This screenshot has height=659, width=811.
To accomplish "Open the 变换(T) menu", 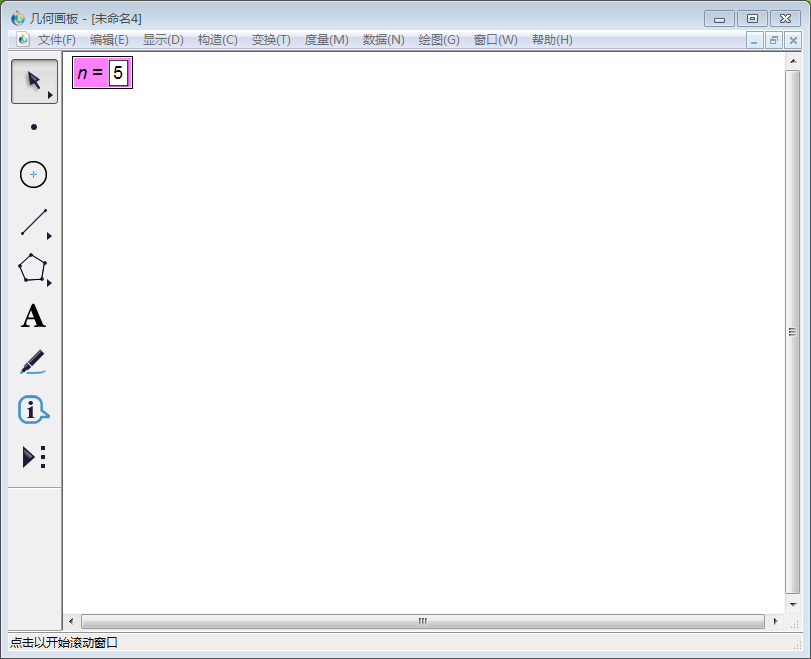I will [x=271, y=40].
